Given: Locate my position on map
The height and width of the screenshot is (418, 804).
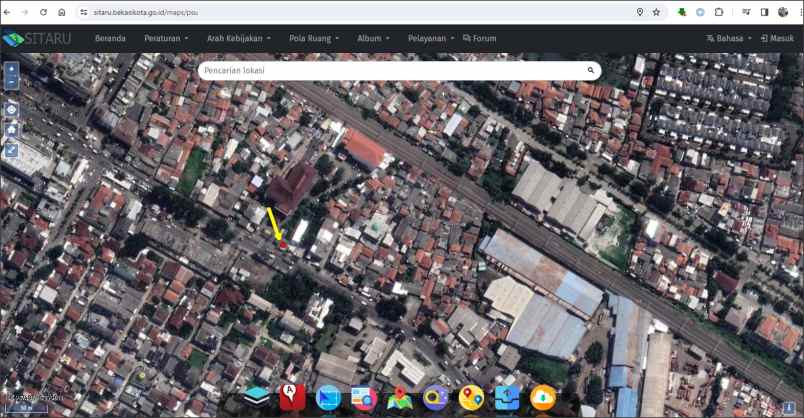Looking at the screenshot, I should [x=11, y=109].
